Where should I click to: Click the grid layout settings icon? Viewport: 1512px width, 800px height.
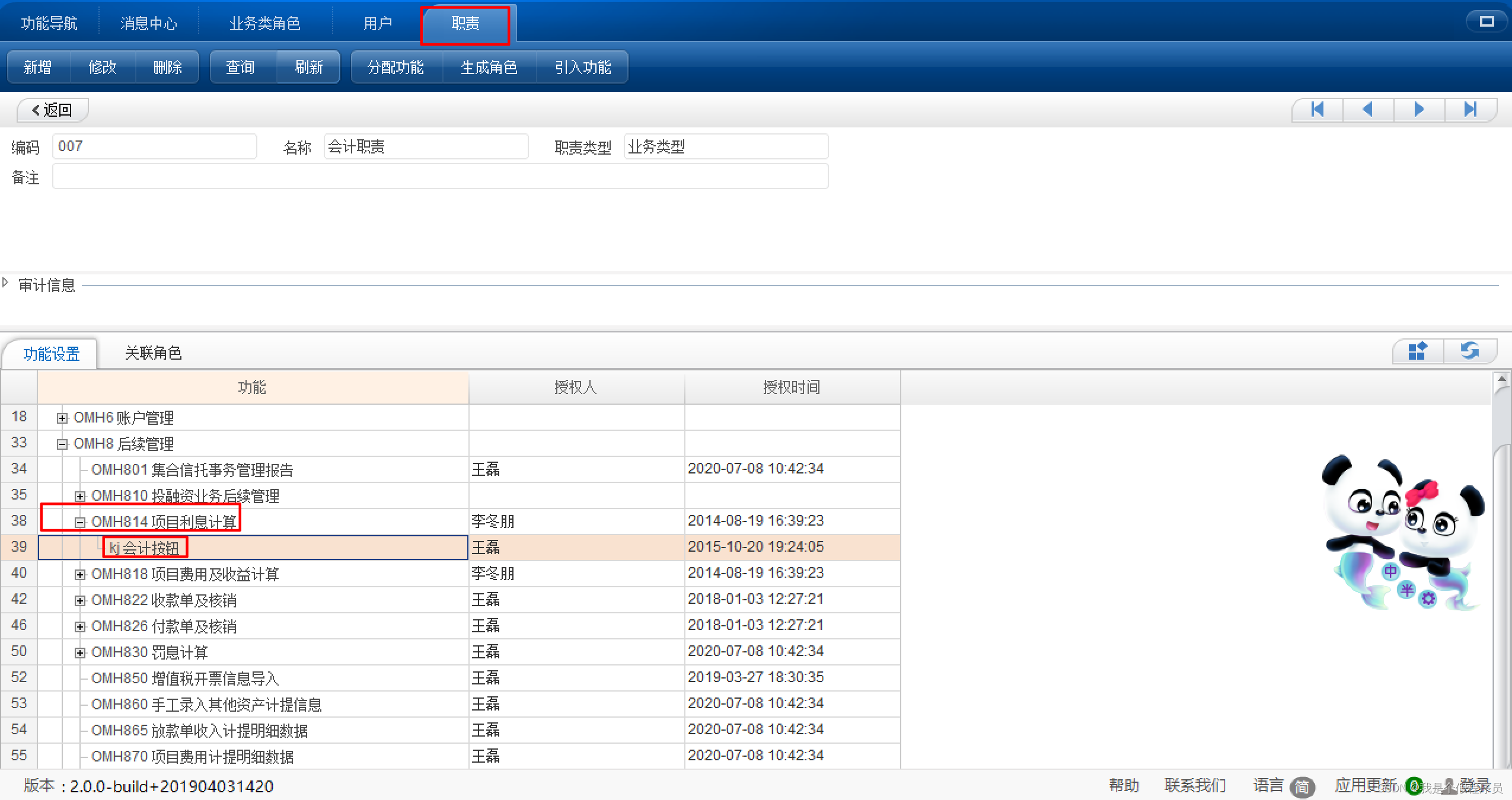tap(1417, 351)
